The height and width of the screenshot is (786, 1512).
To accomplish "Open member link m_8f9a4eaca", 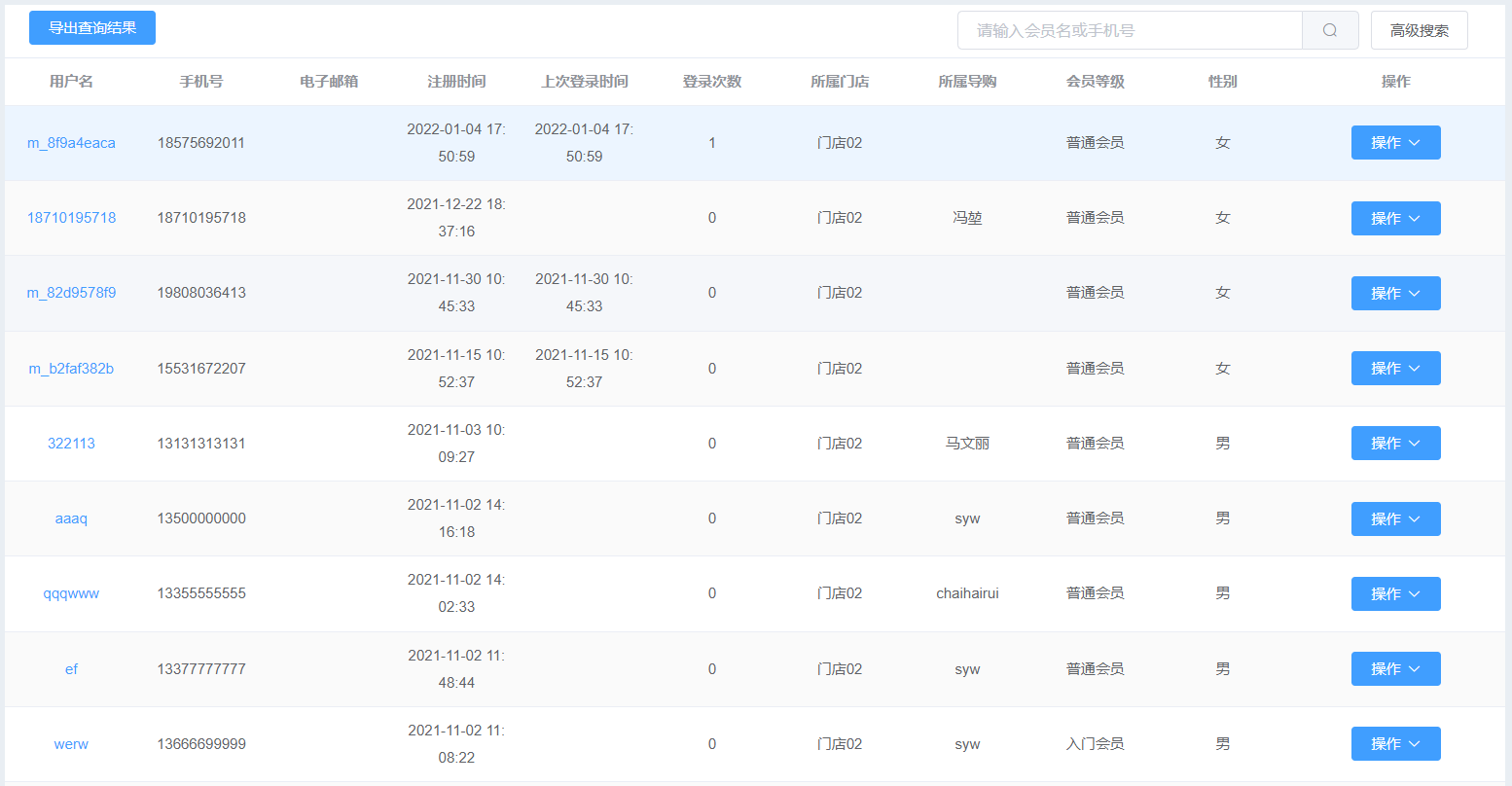I will 71,143.
